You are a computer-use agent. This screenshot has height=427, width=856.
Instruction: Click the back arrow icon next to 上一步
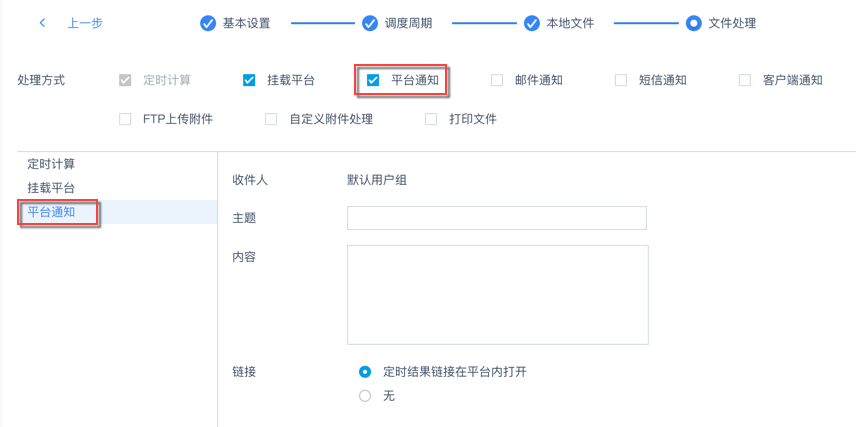[x=42, y=23]
